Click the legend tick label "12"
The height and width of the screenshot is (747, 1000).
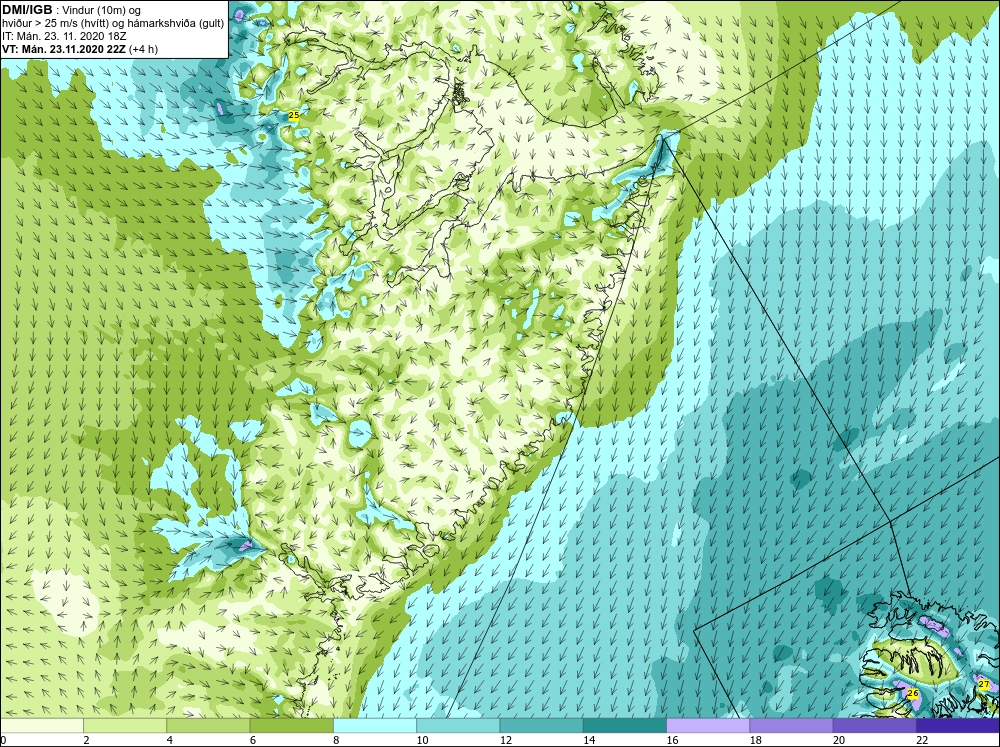(x=506, y=740)
